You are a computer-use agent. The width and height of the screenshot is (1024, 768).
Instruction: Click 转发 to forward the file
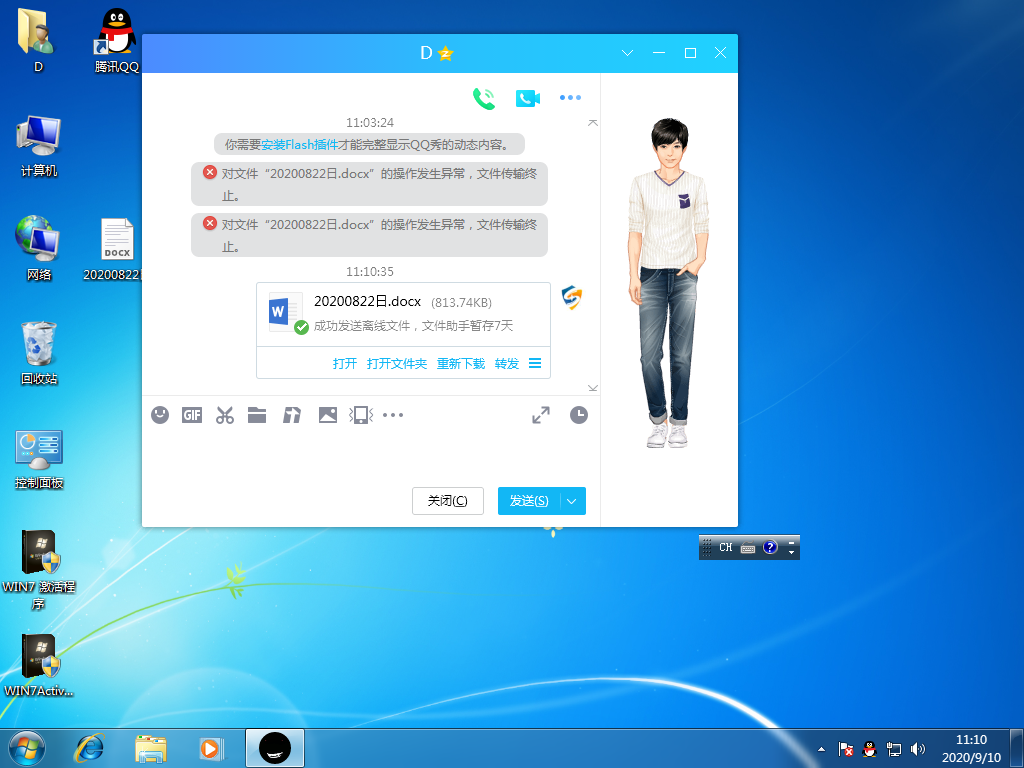point(507,364)
